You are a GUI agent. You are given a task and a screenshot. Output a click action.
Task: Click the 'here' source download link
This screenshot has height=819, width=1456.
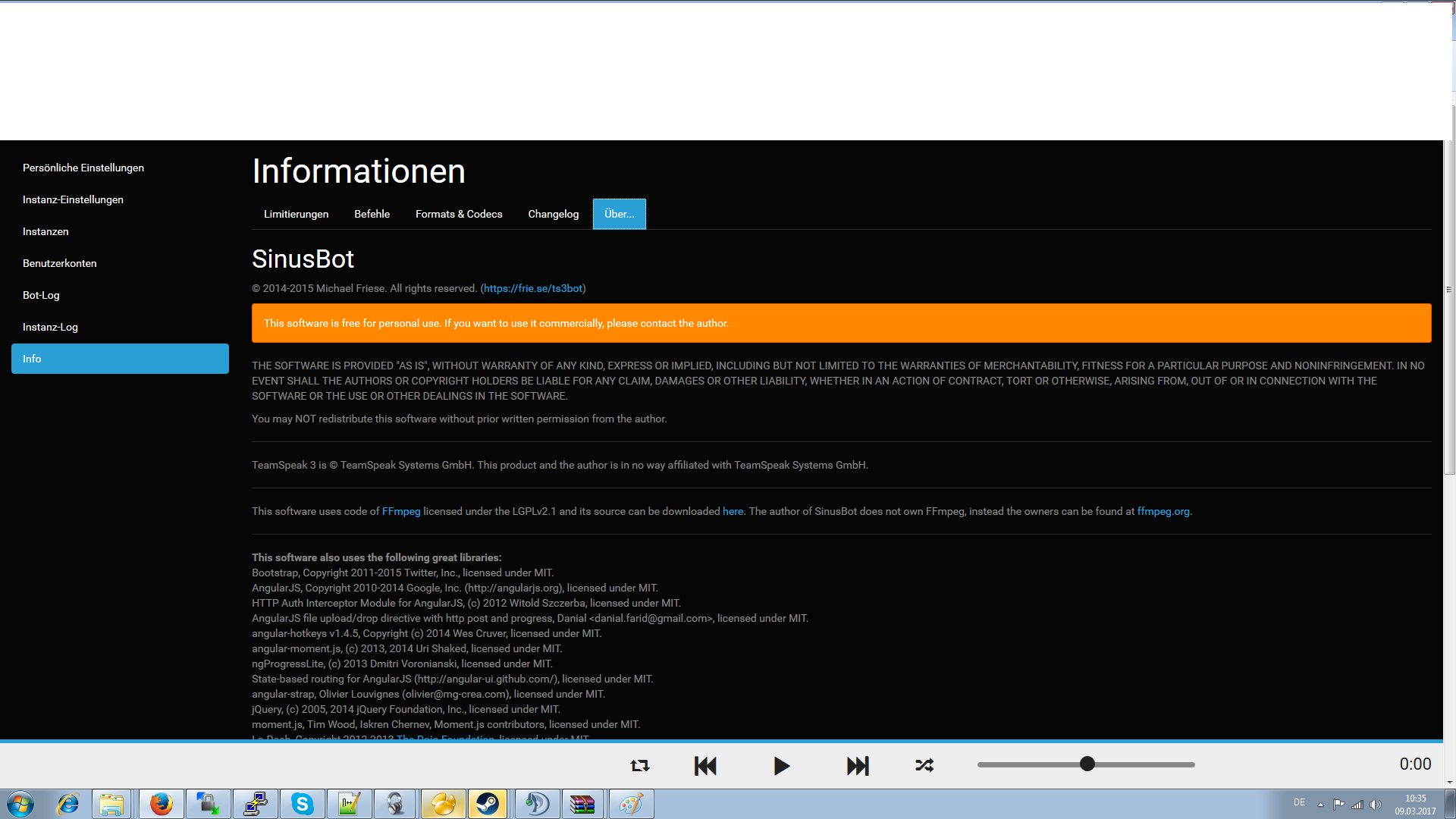pos(733,511)
